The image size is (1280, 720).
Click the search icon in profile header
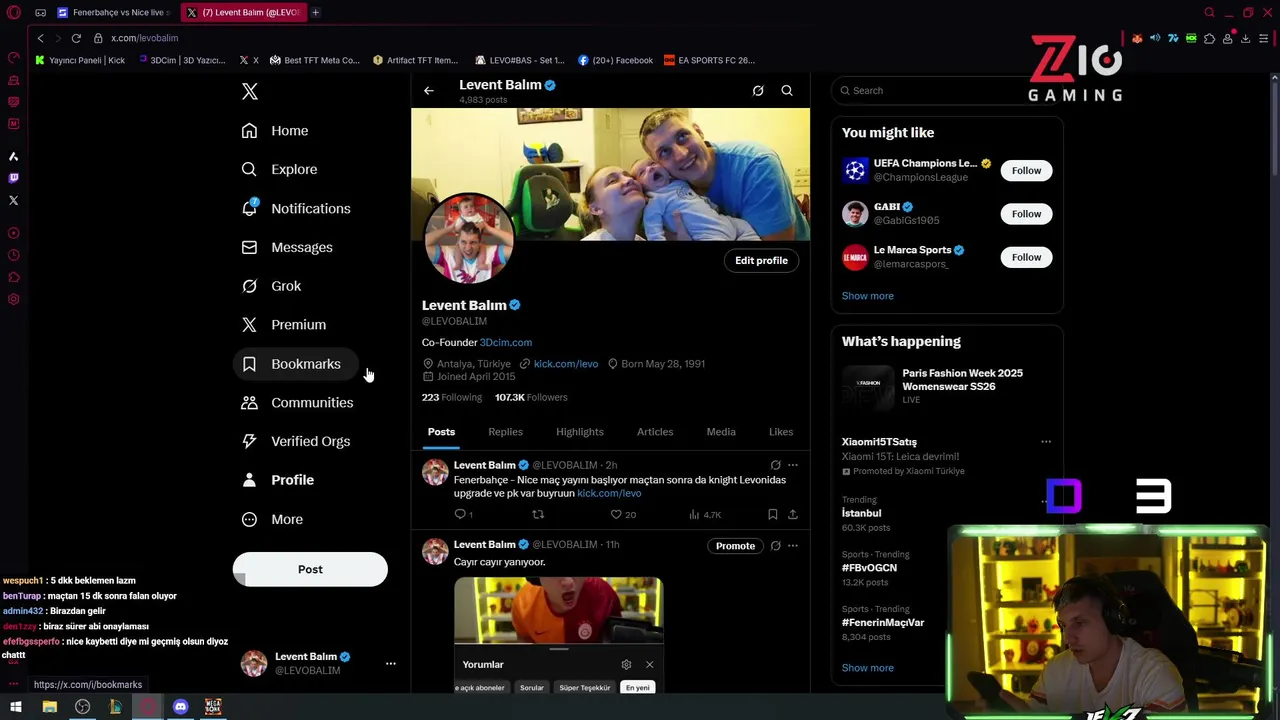pyautogui.click(x=787, y=91)
